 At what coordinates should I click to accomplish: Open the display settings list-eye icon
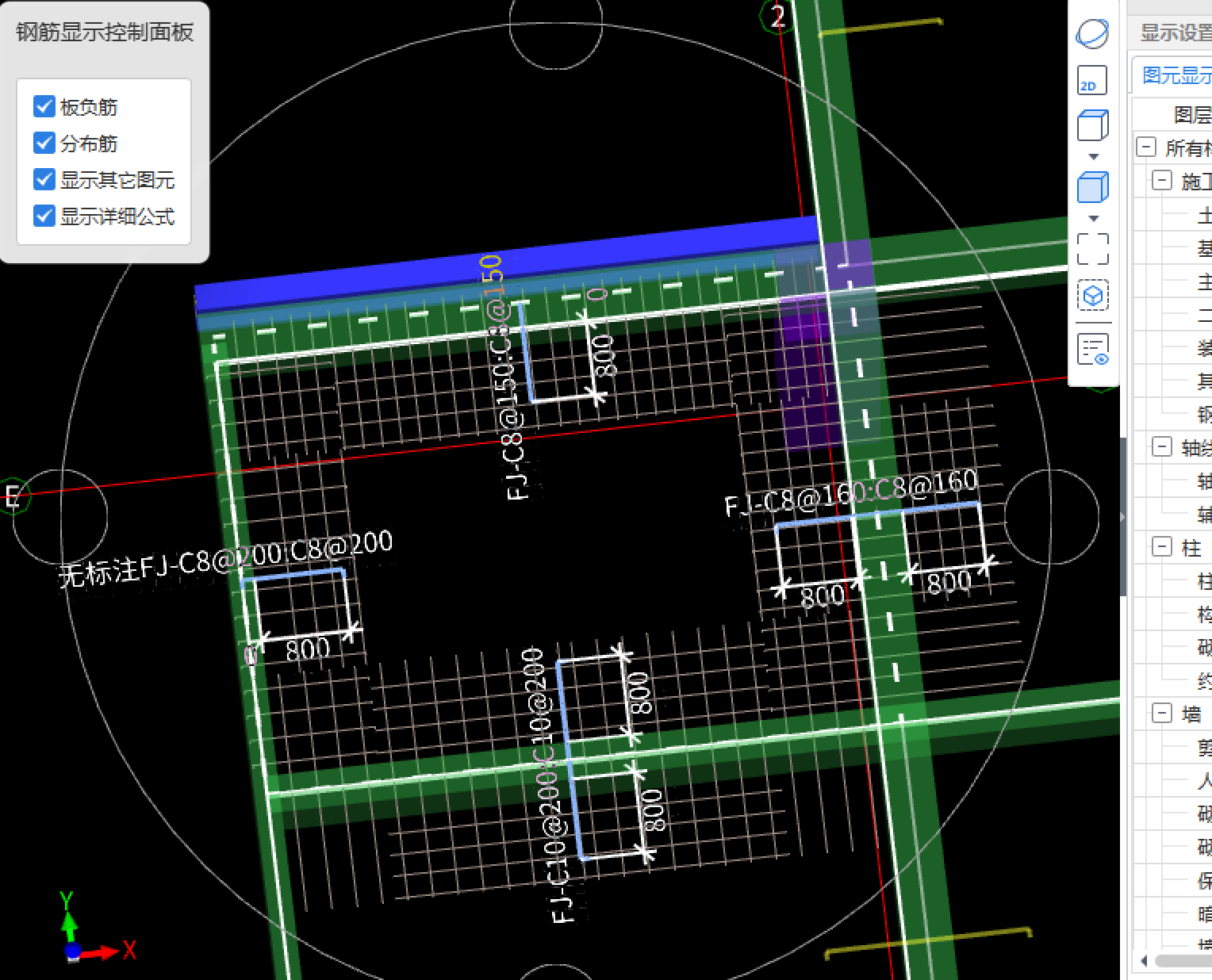pyautogui.click(x=1093, y=350)
